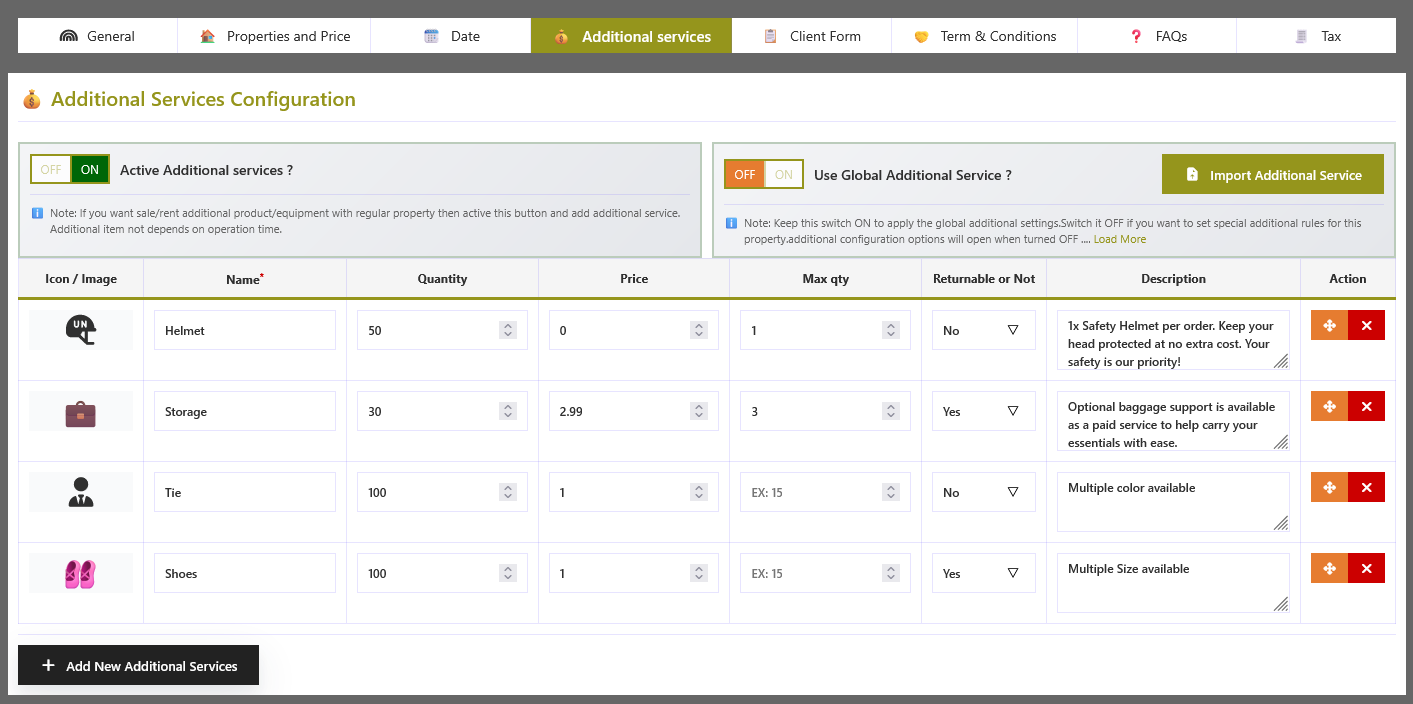Click the Helmet row icon image
This screenshot has width=1413, height=704.
80,330
